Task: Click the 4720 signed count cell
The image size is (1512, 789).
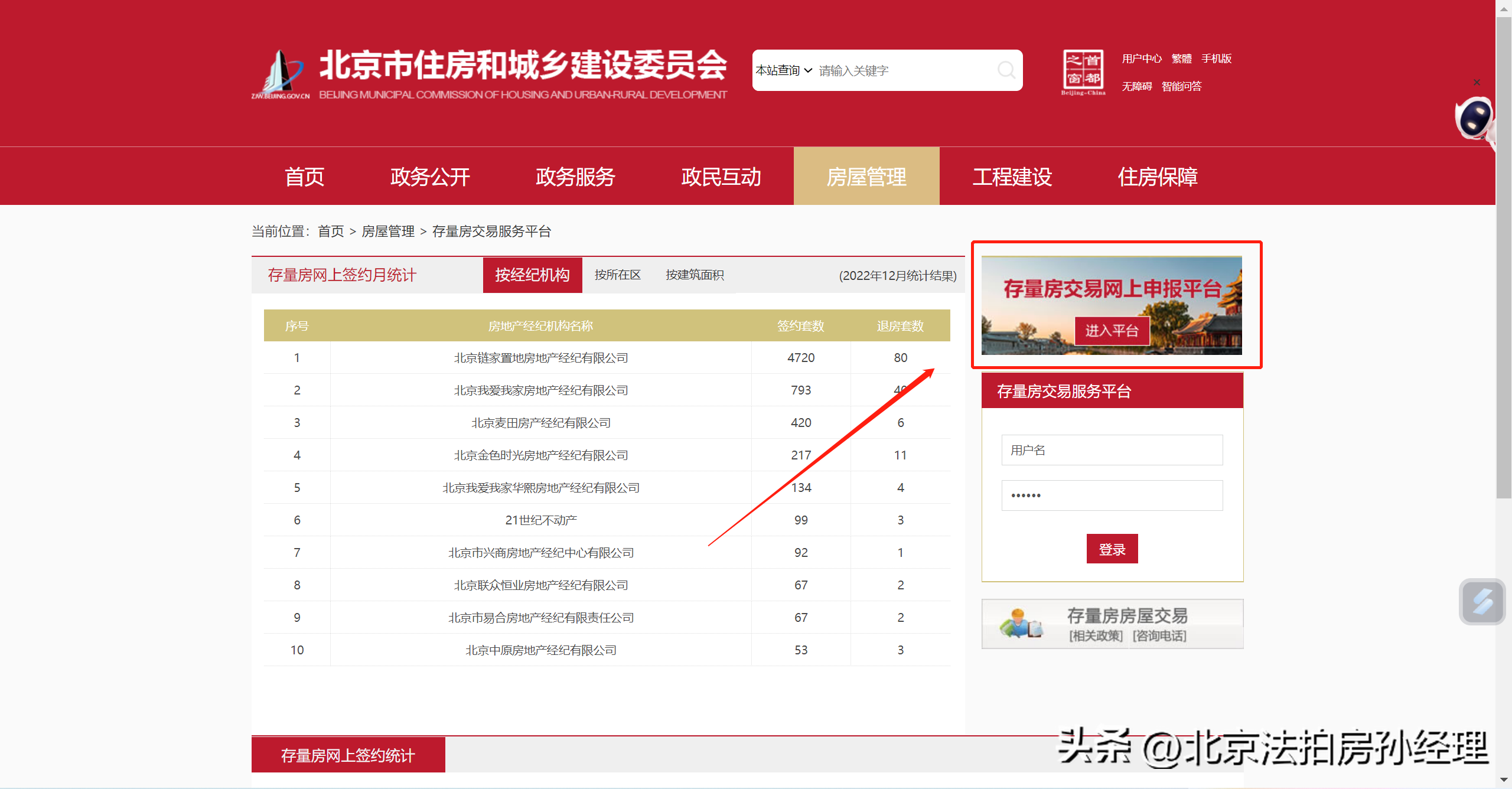Action: pos(801,358)
